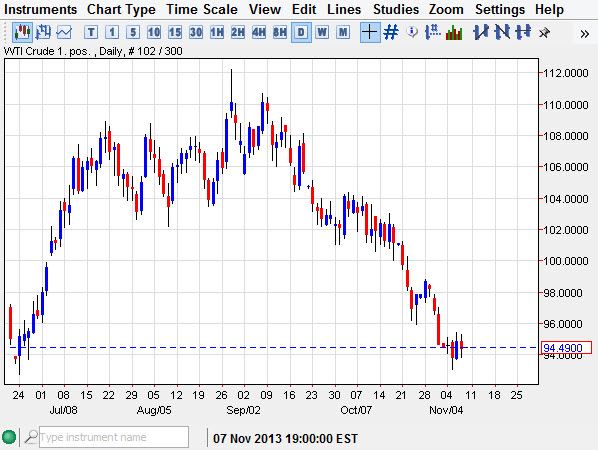
Task: Open the Settings menu
Action: click(x=500, y=9)
